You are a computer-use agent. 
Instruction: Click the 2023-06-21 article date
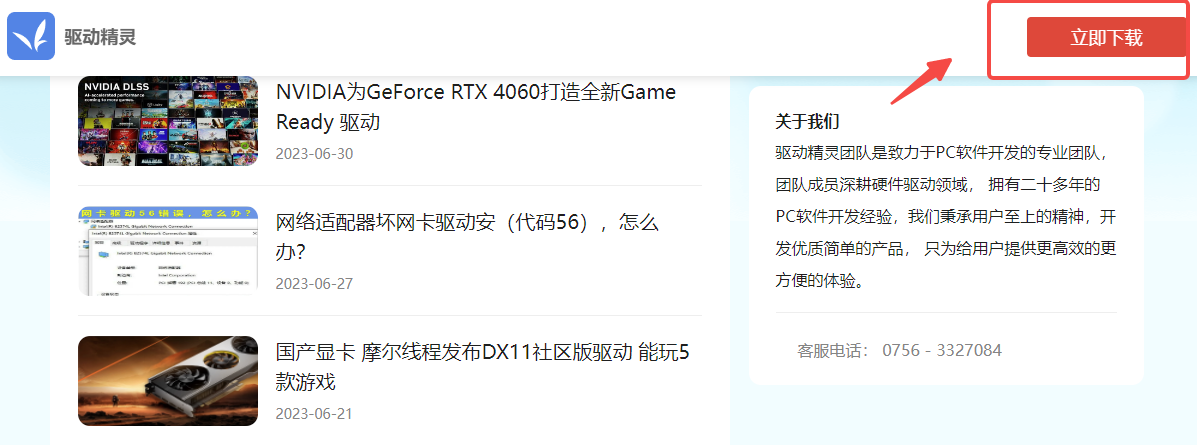coord(315,414)
